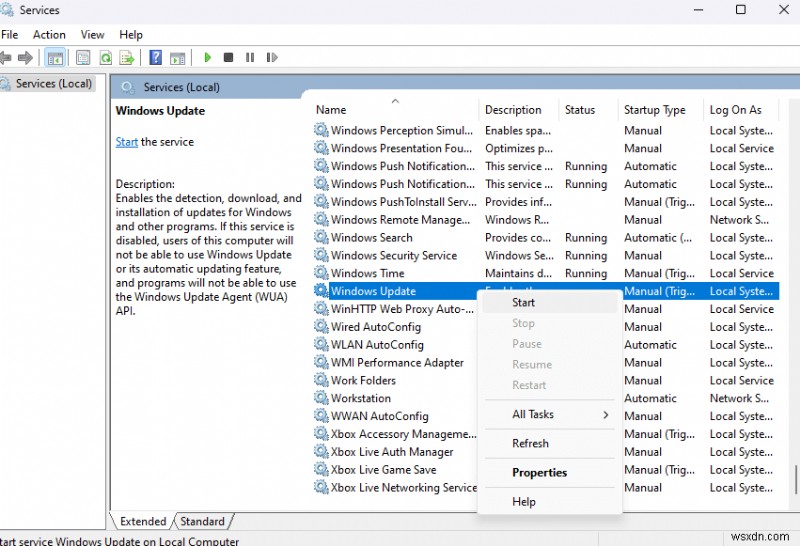
Task: Click Running status of Windows Time
Action: coord(586,274)
